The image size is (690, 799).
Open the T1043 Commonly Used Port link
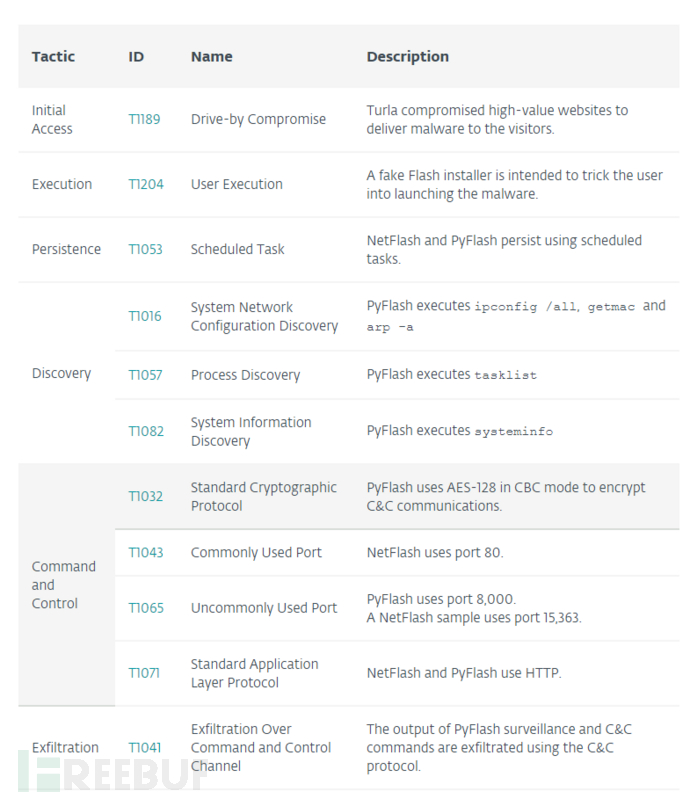click(145, 553)
